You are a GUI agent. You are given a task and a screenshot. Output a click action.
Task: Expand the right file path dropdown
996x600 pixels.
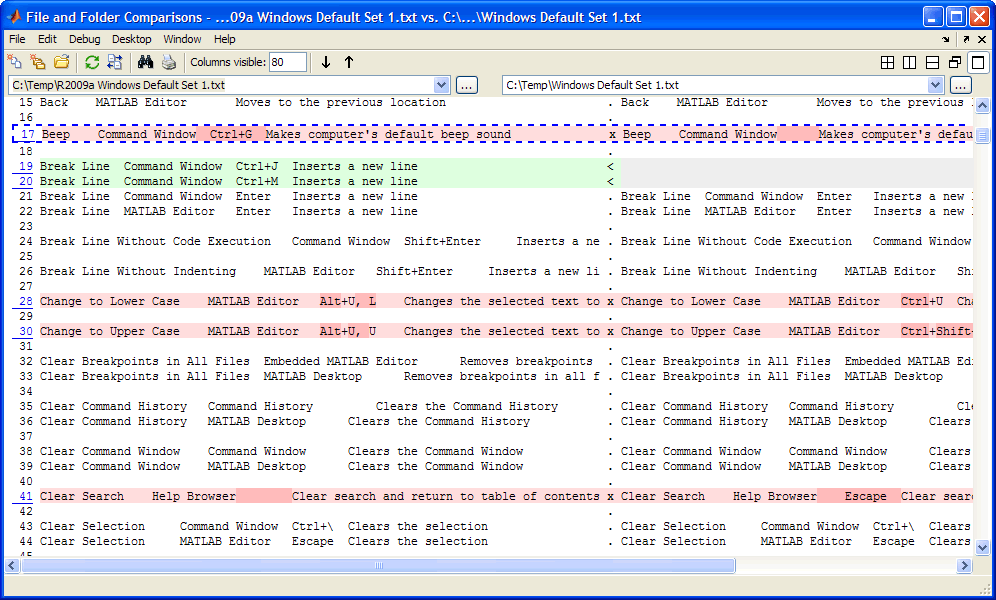click(x=936, y=85)
